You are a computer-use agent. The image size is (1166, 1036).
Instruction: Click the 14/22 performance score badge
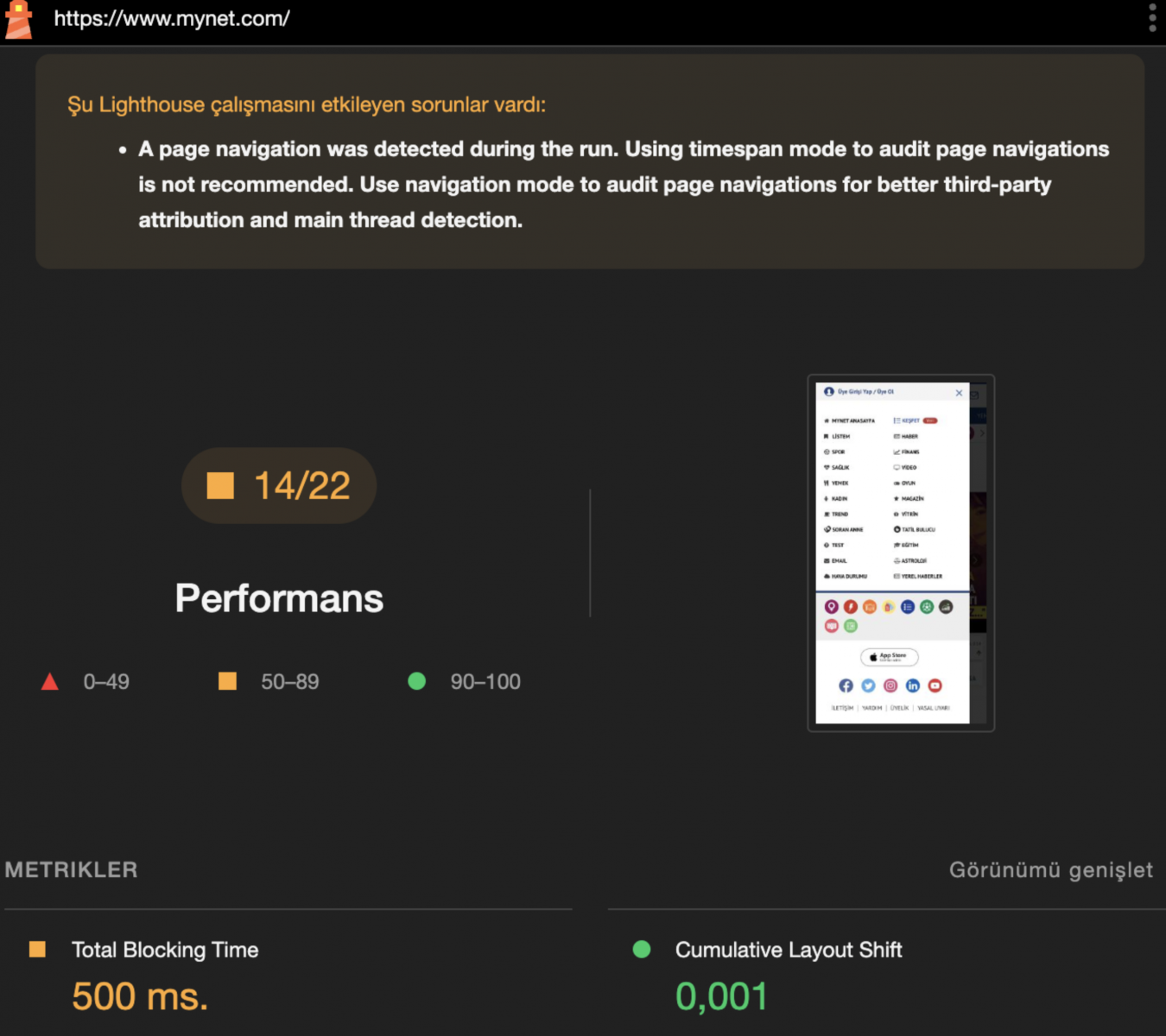(x=279, y=485)
